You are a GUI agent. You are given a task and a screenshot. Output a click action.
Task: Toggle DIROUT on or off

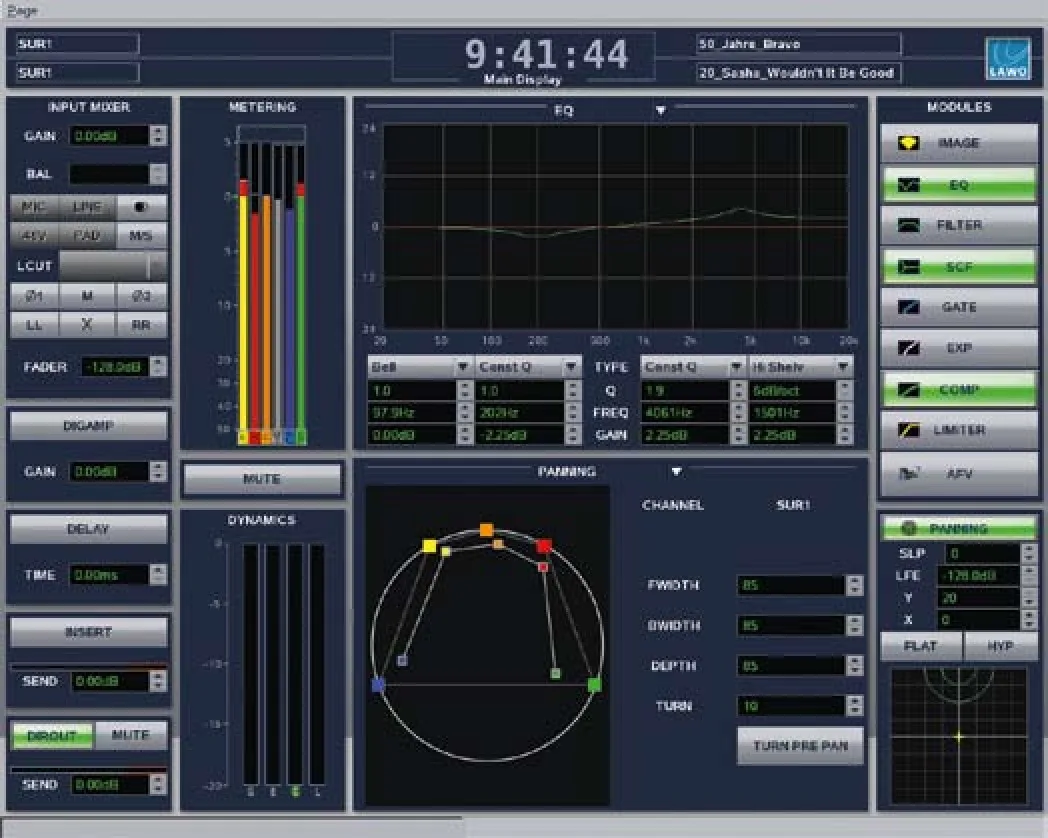point(52,736)
